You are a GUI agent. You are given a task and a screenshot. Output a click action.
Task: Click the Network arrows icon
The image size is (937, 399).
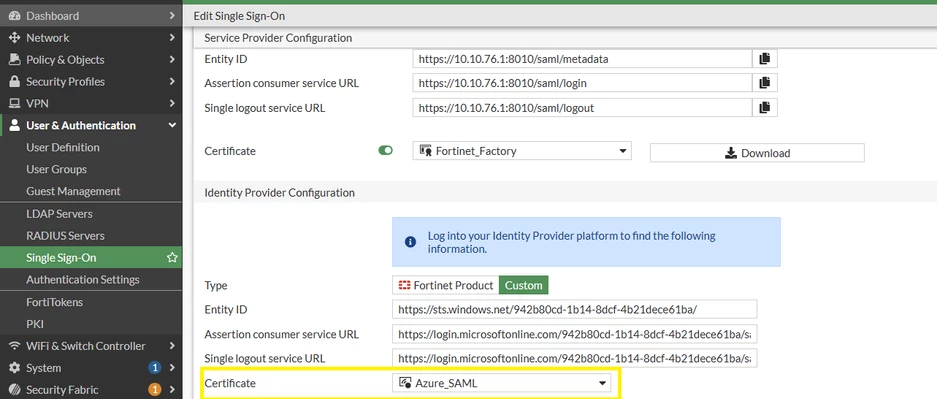click(14, 38)
